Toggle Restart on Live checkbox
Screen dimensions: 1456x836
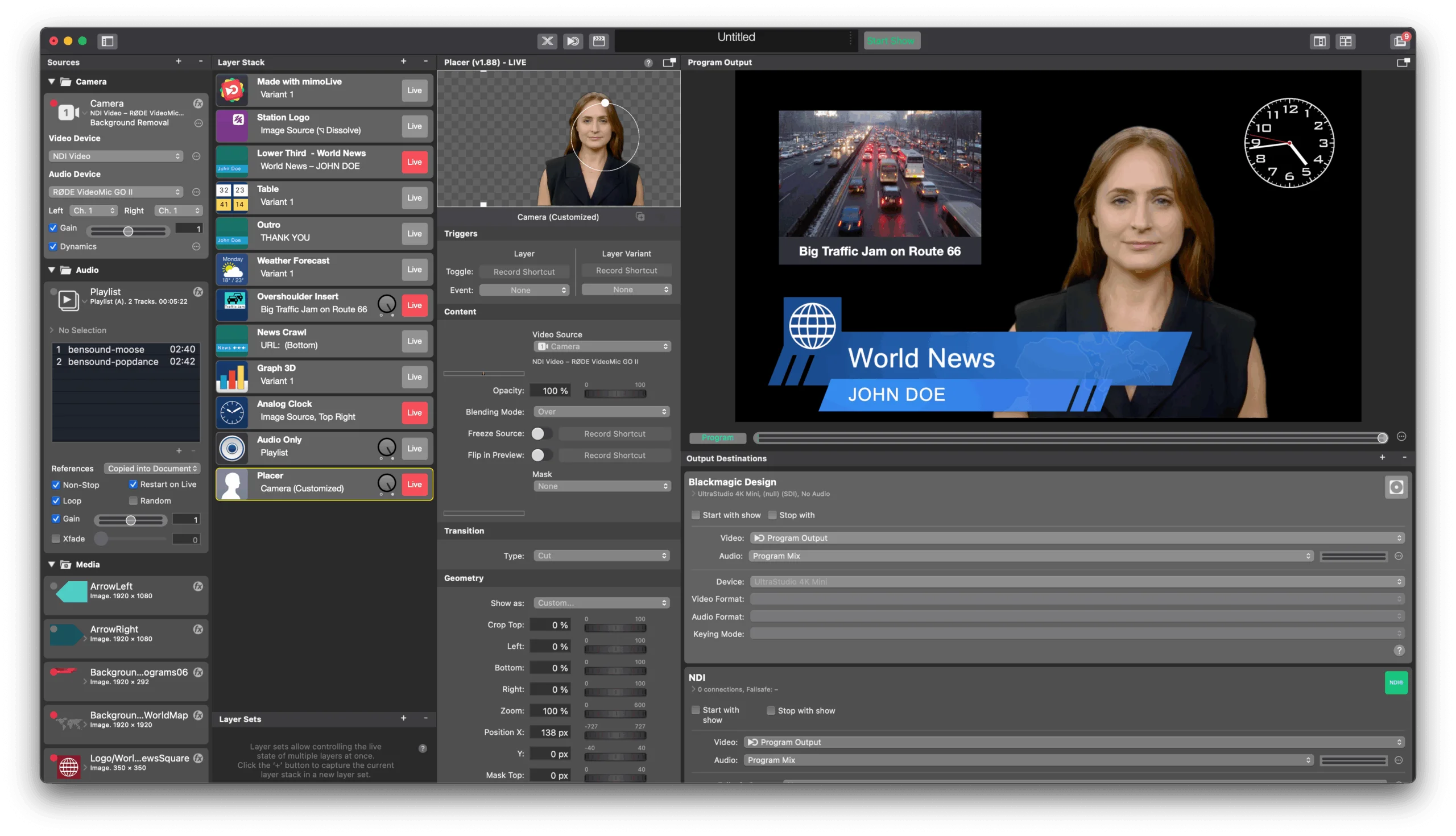133,485
